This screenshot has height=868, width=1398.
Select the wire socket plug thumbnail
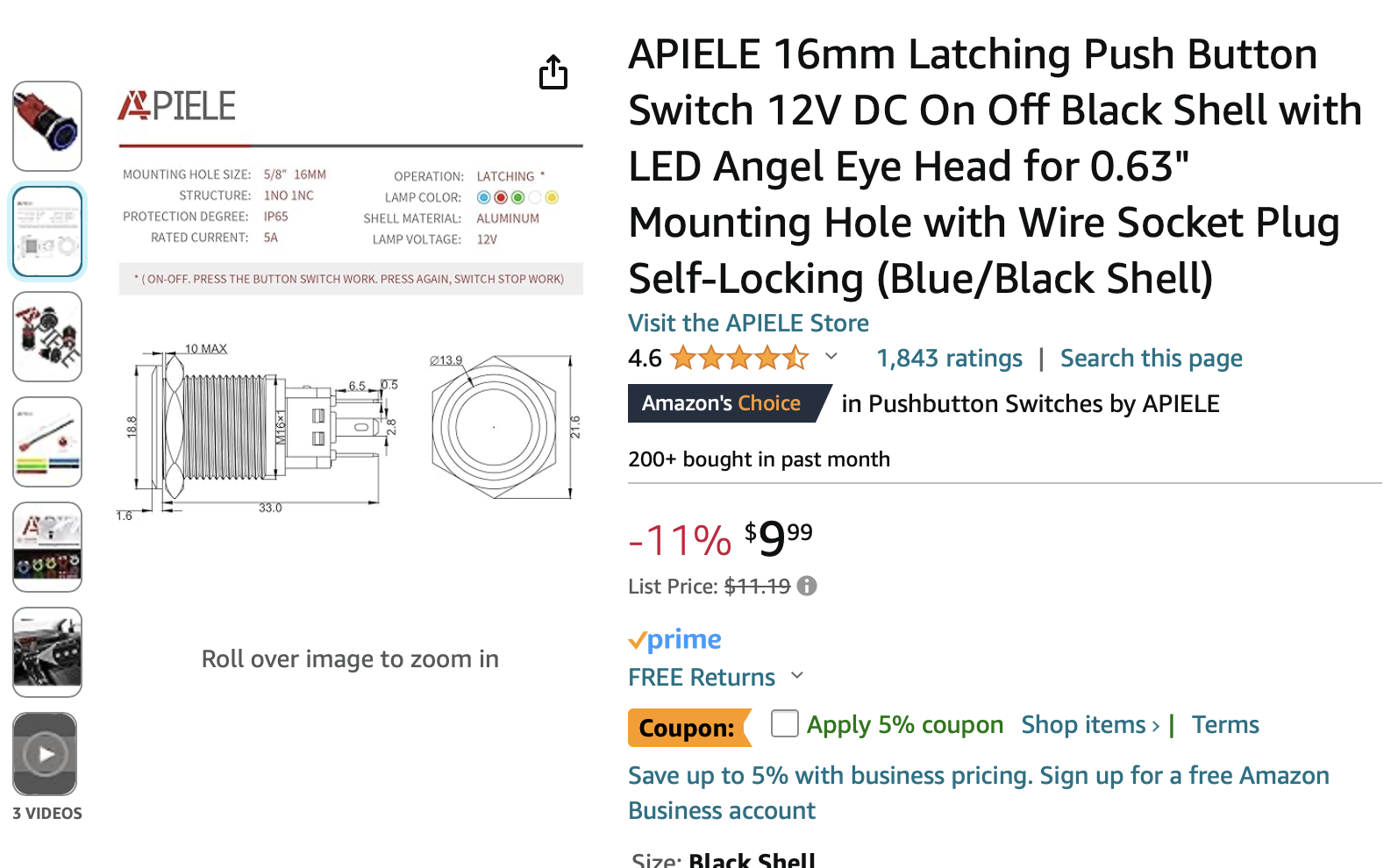(47, 442)
